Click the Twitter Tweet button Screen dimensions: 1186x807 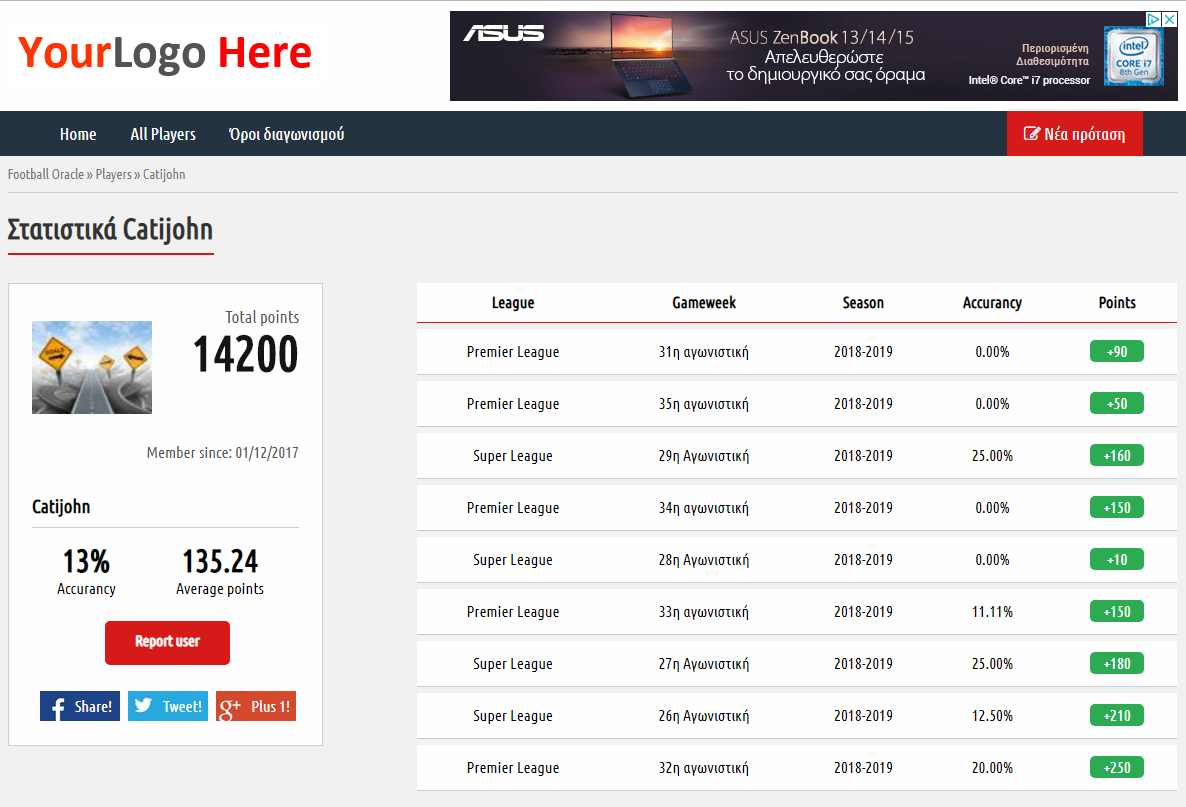tap(168, 706)
